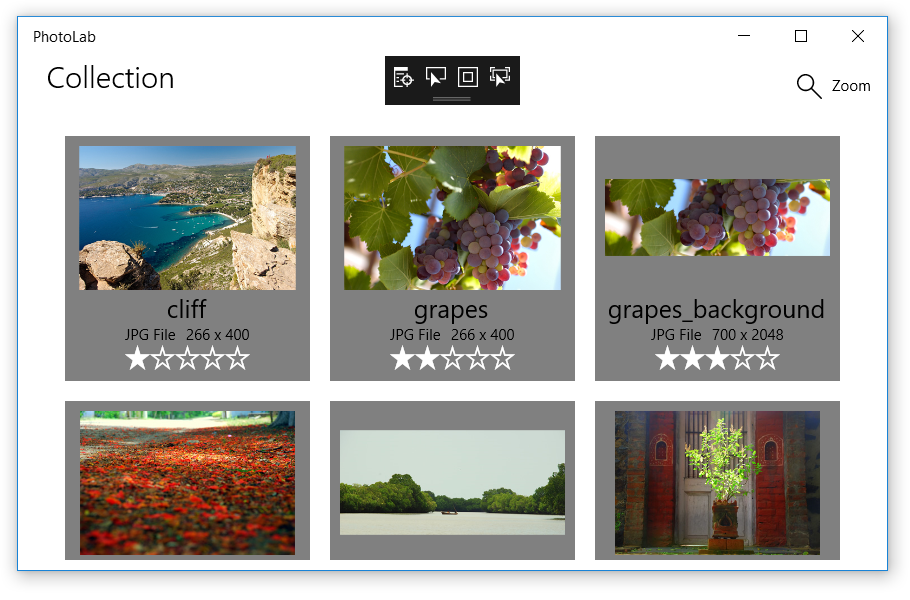
Task: Click the Zoom button label
Action: pyautogui.click(x=851, y=86)
